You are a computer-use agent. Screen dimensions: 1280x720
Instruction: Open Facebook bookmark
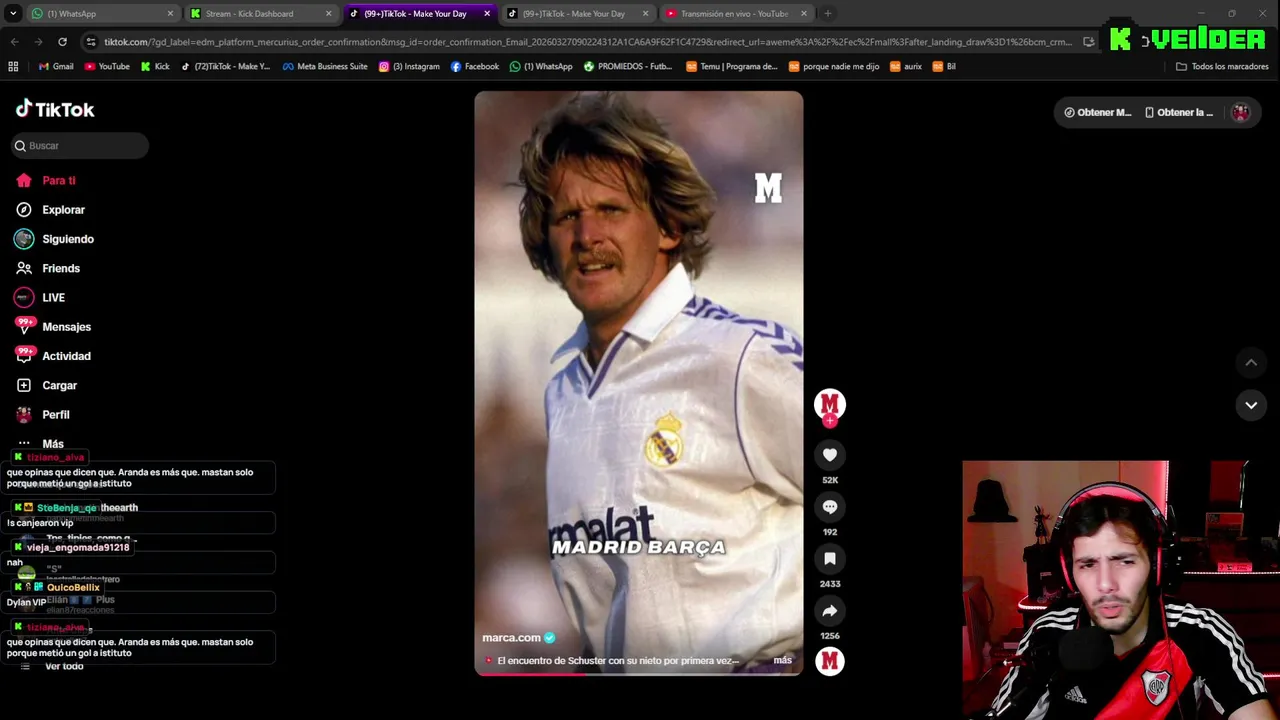pyautogui.click(x=475, y=67)
